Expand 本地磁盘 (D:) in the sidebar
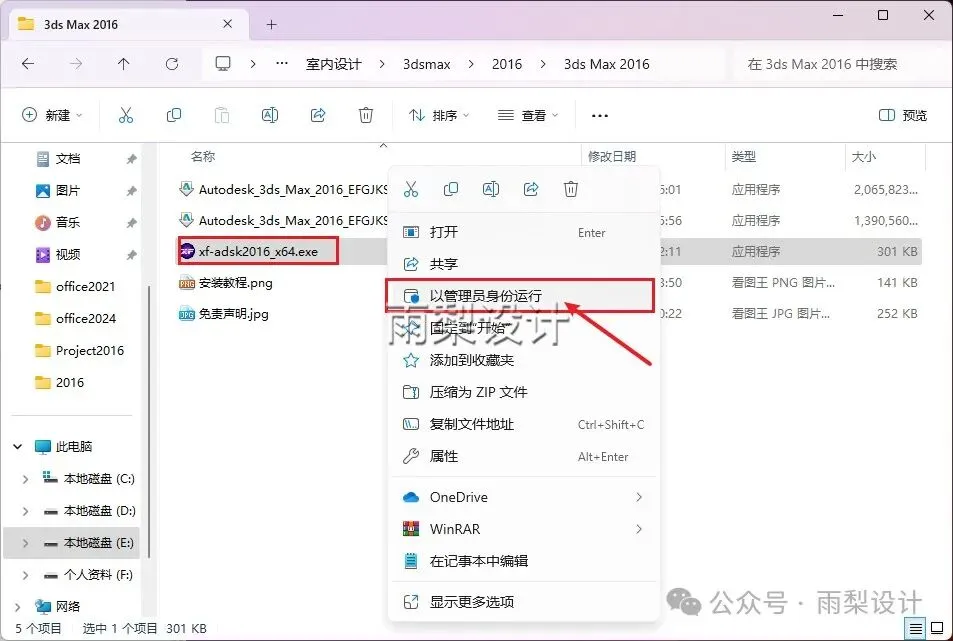 tap(26, 511)
